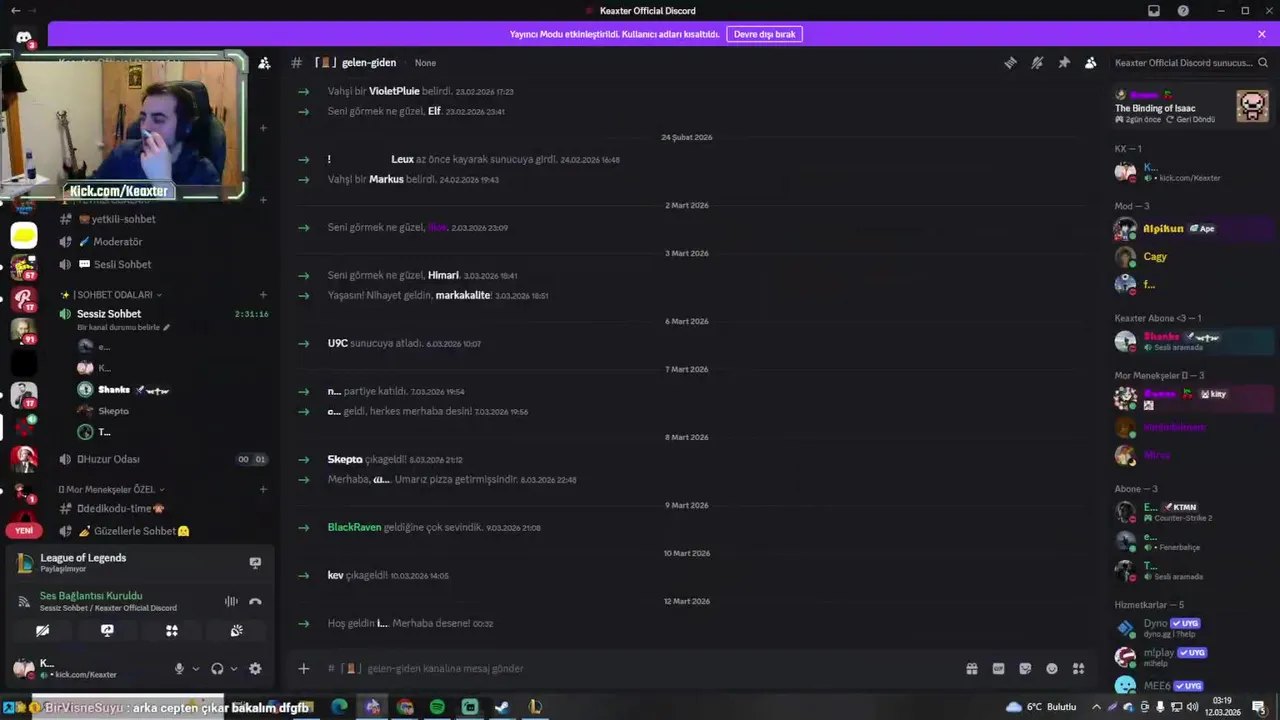Set channel status 'Bir kanal durumu belirle'
This screenshot has width=1280, height=720.
pyautogui.click(x=123, y=327)
